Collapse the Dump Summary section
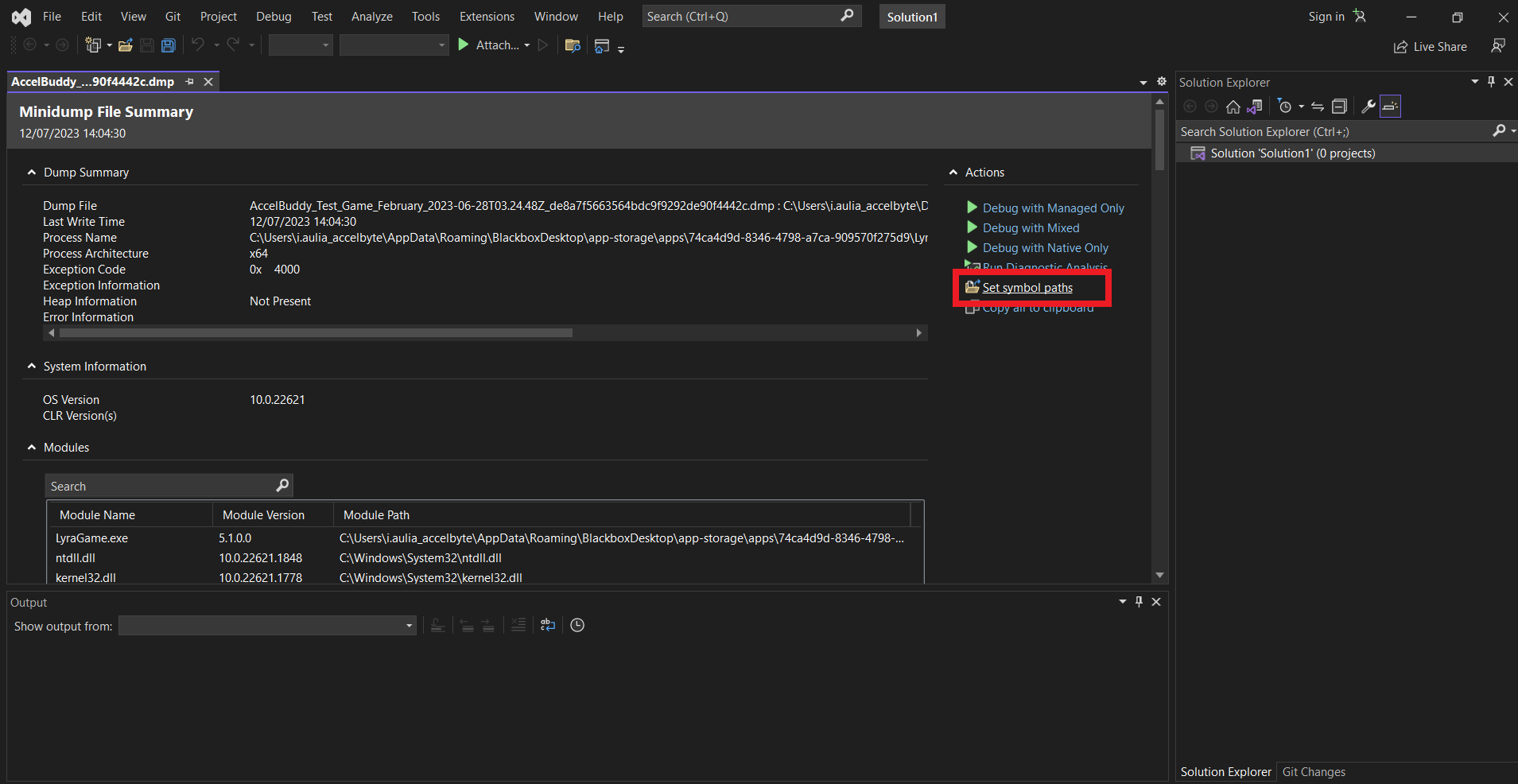Image resolution: width=1518 pixels, height=784 pixels. click(32, 173)
